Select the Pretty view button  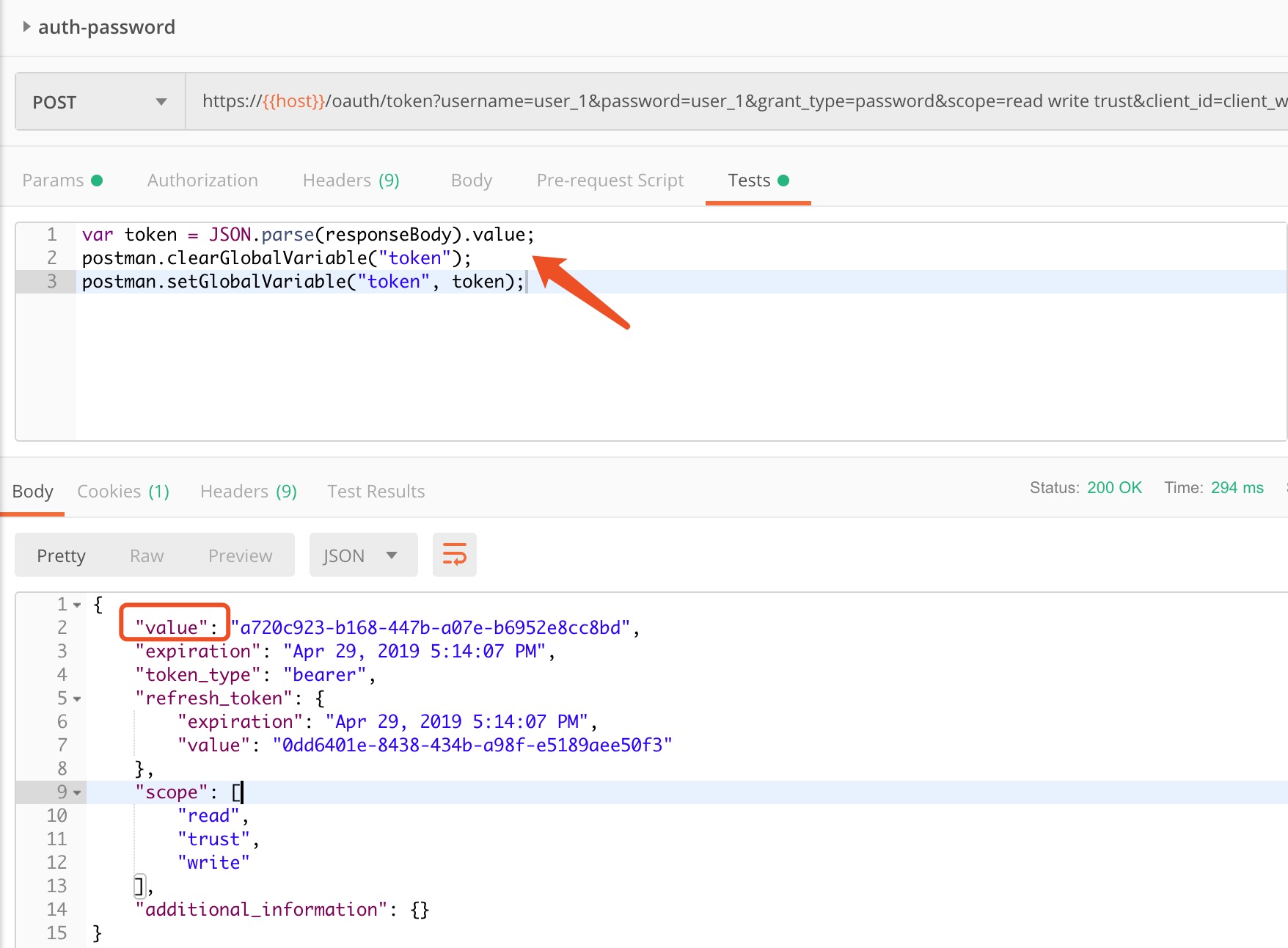[x=62, y=555]
